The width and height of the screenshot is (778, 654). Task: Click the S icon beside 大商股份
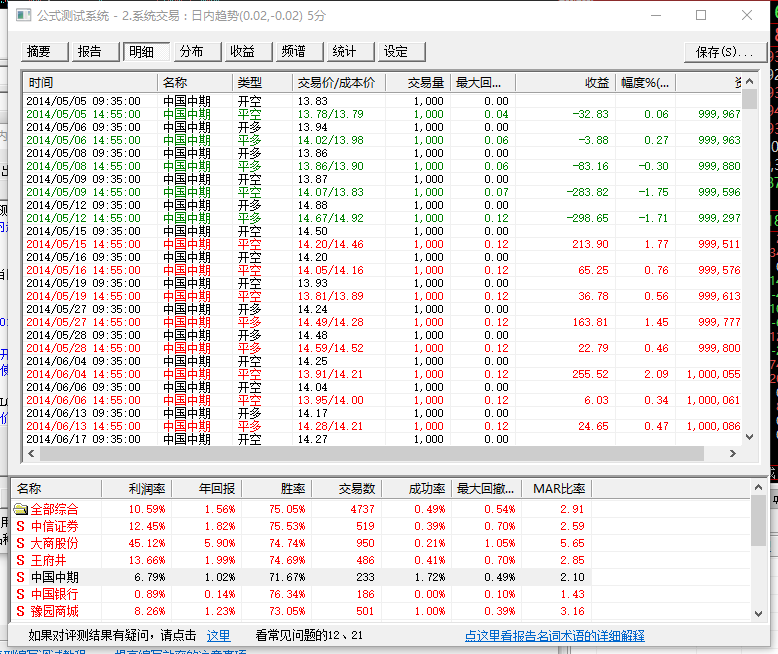pos(20,544)
